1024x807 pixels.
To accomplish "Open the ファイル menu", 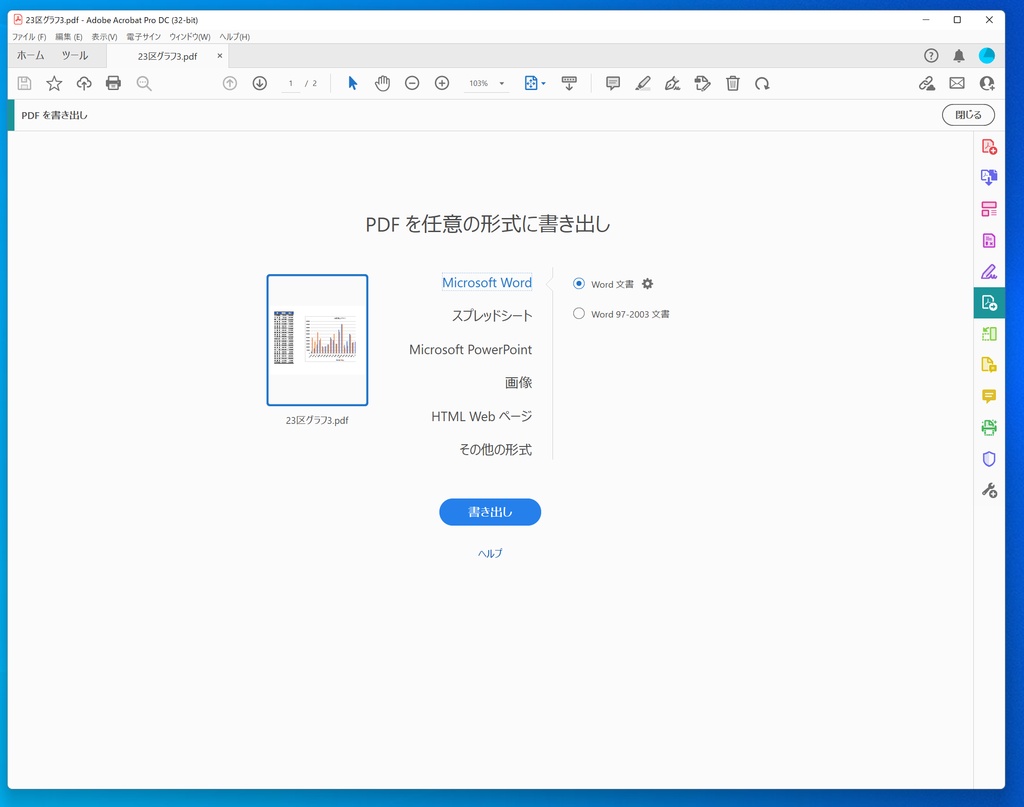I will point(29,37).
